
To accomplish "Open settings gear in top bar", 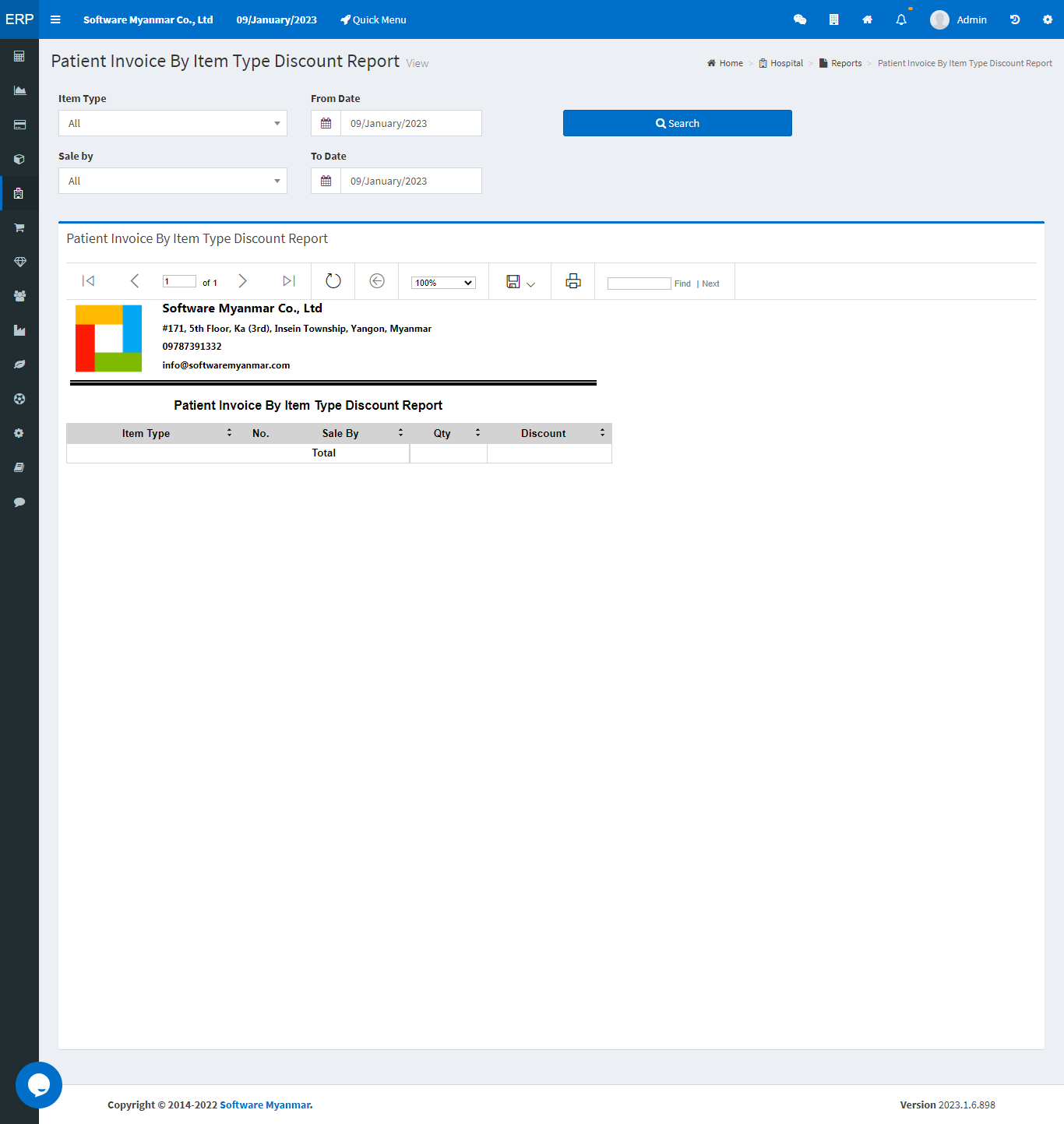I will [1048, 19].
